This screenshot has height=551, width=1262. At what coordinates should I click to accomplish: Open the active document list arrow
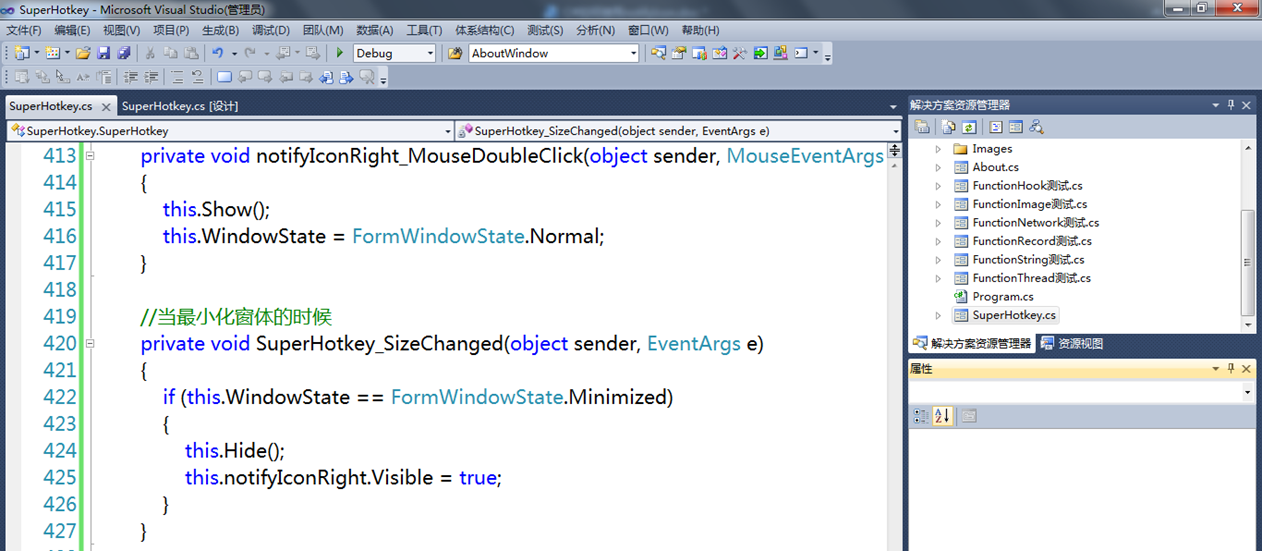click(x=893, y=106)
